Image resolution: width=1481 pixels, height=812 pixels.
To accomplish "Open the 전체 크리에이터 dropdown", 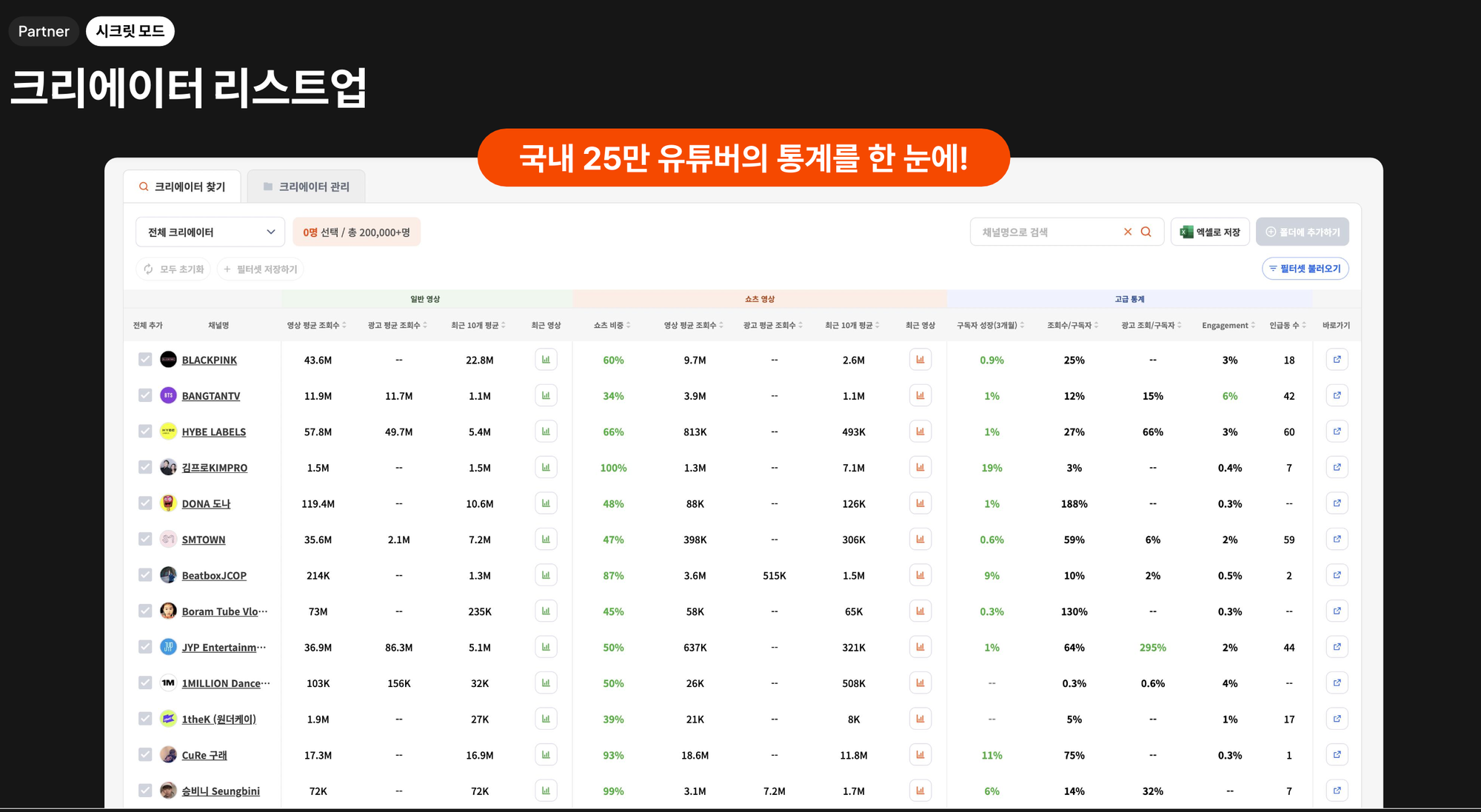I will tap(210, 231).
